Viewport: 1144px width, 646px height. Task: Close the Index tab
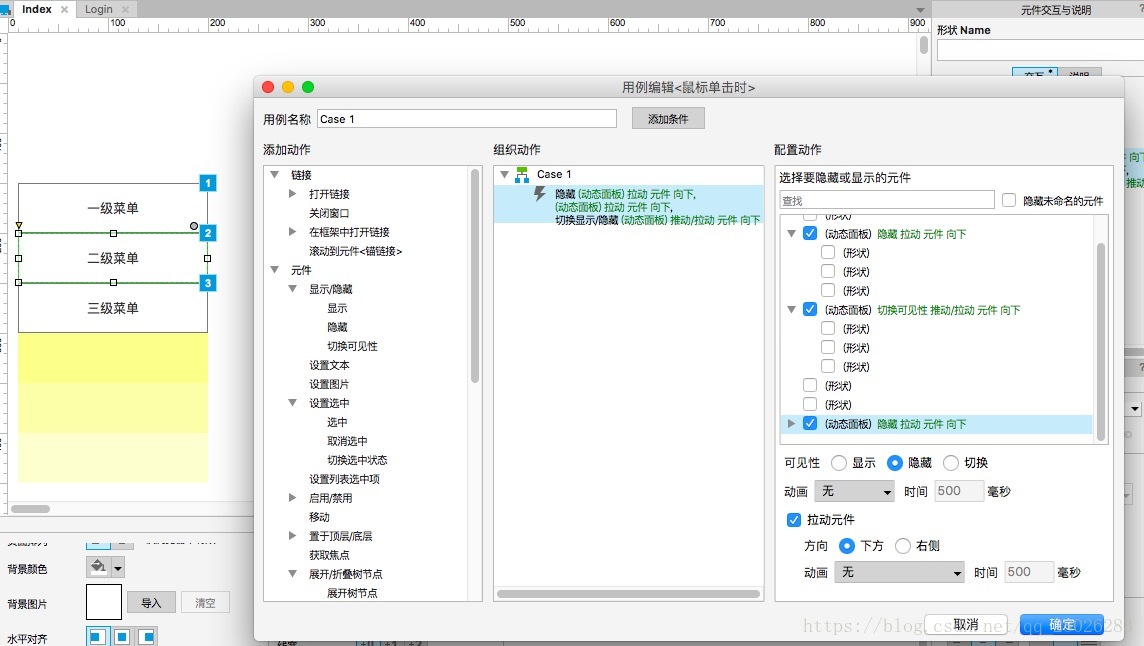(64, 9)
